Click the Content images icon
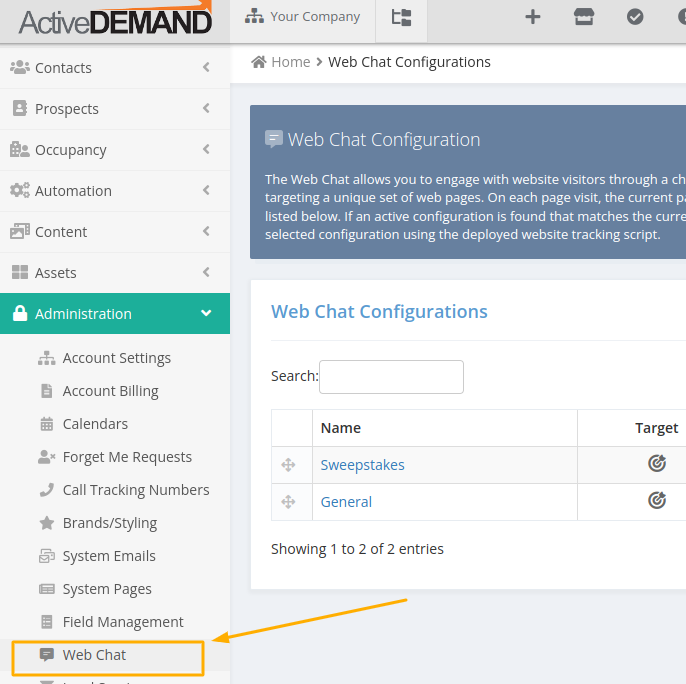Viewport: 686px width, 684px height. (20, 231)
